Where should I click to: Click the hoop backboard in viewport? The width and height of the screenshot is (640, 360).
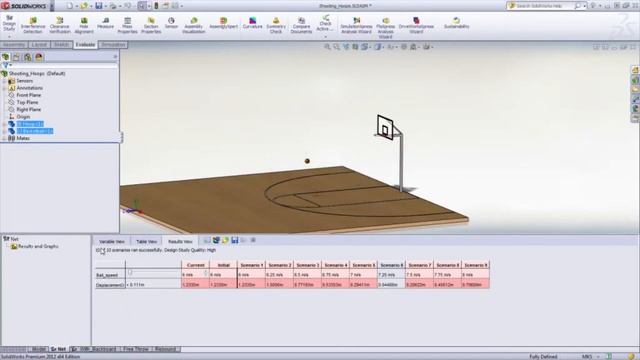click(x=385, y=127)
